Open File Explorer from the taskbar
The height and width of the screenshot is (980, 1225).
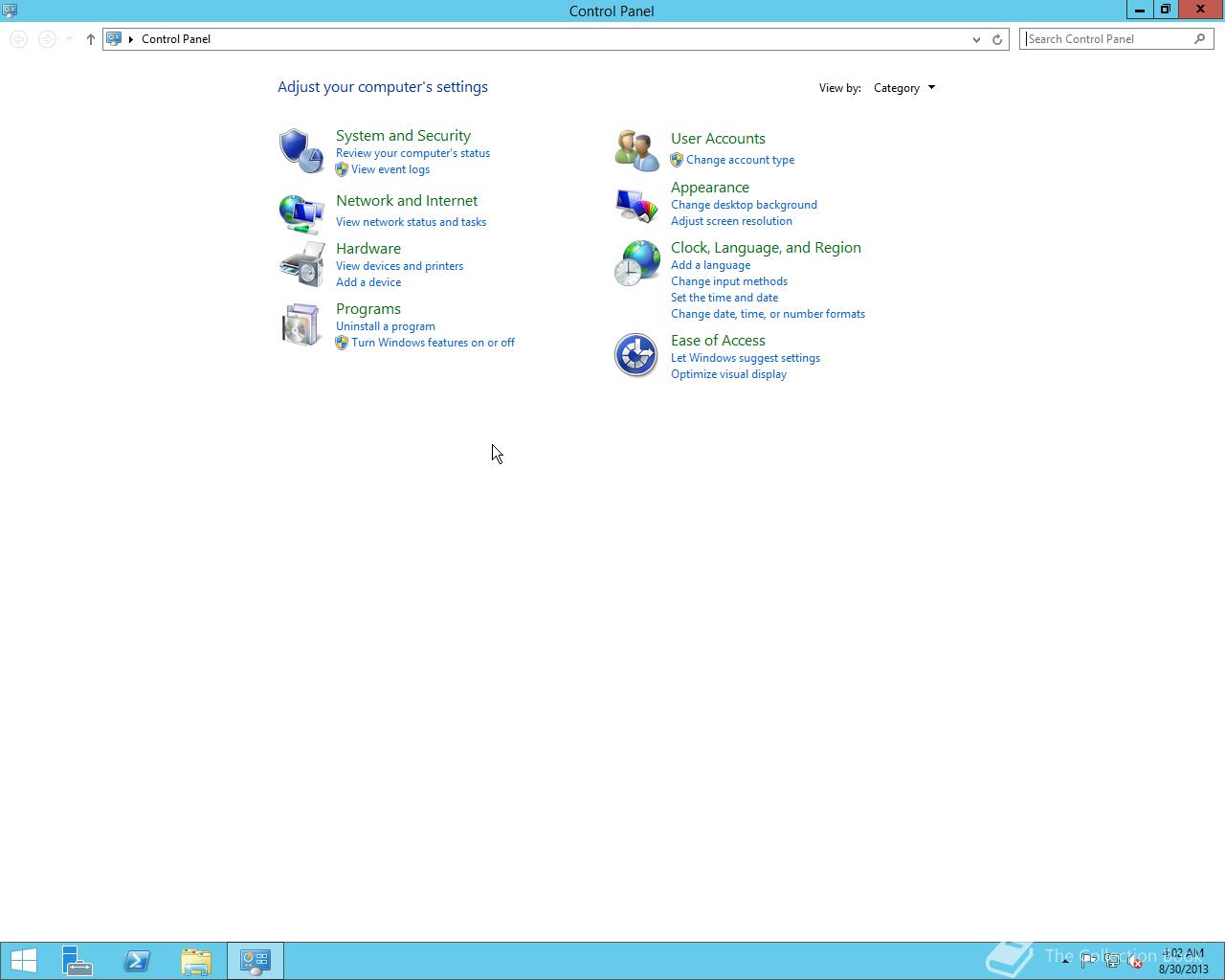(196, 961)
